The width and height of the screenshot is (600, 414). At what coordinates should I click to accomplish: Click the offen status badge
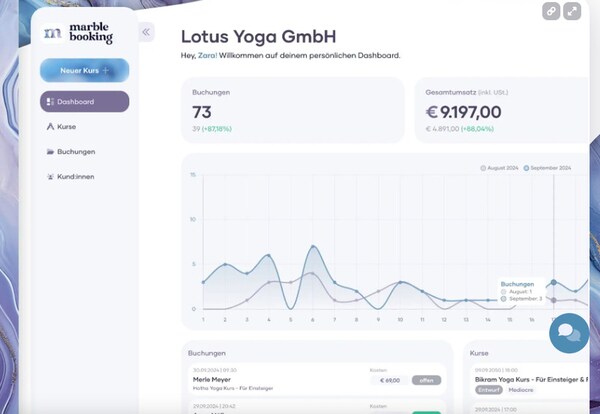click(x=426, y=380)
